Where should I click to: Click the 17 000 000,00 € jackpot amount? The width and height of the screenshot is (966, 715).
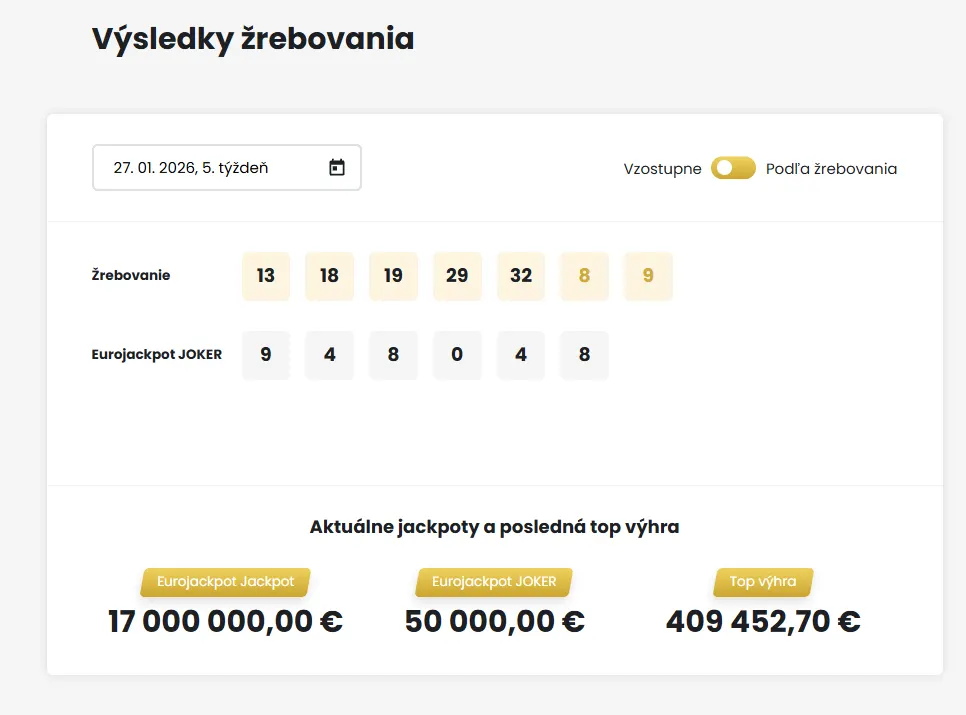(x=224, y=620)
